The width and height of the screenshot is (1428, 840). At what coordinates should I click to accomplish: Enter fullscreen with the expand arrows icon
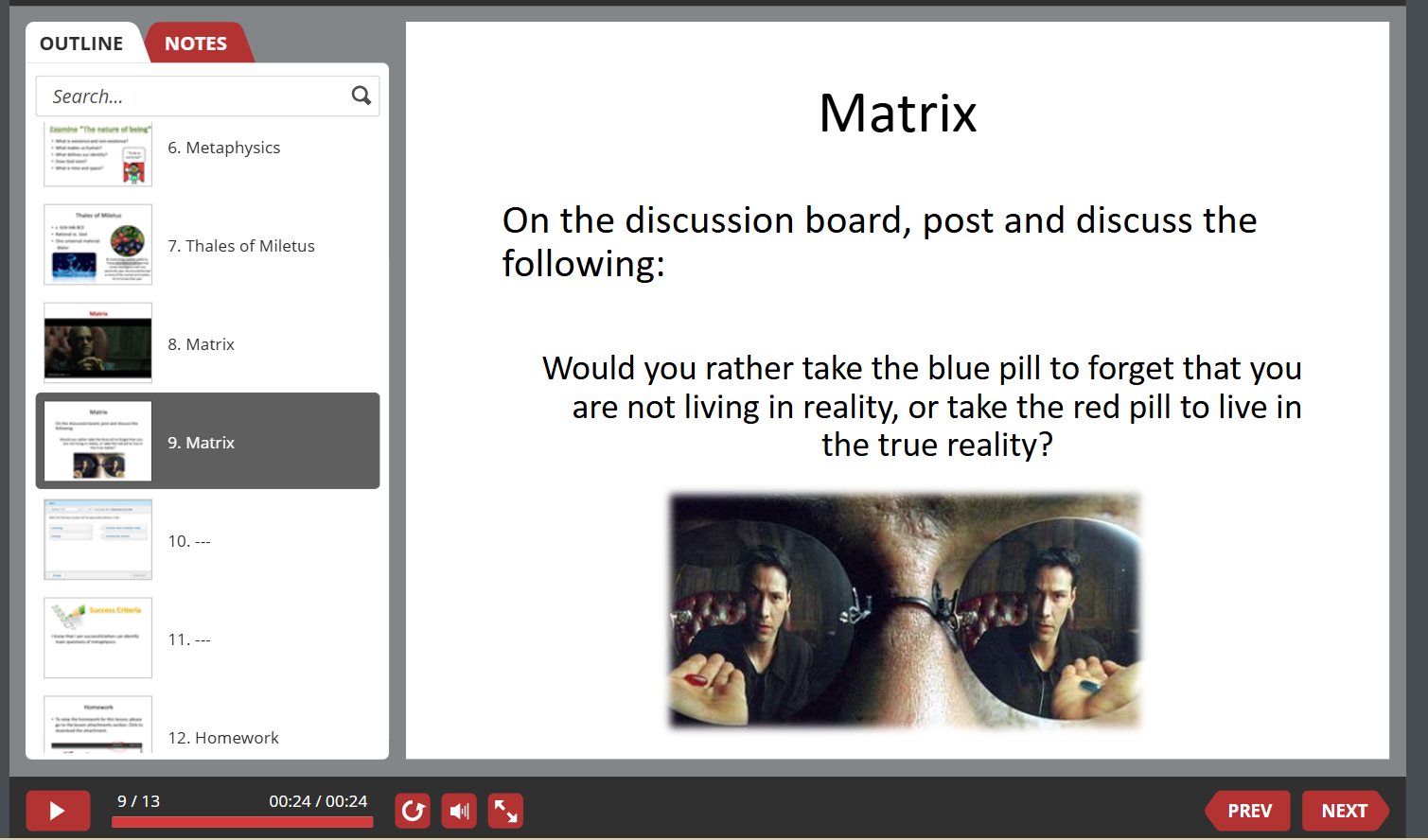point(505,811)
